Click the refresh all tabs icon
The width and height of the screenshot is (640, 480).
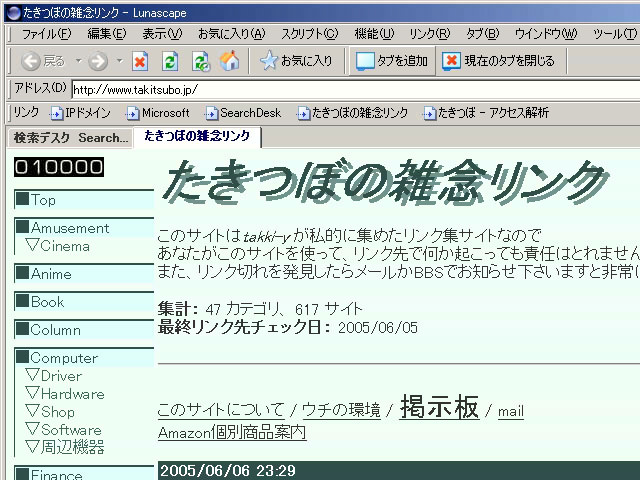(200, 61)
